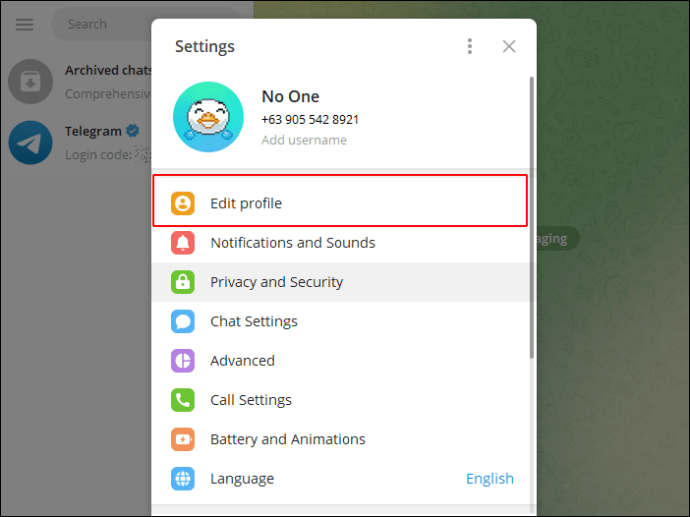The height and width of the screenshot is (517, 690).
Task: Click the orange Edit profile icon
Action: coord(182,203)
